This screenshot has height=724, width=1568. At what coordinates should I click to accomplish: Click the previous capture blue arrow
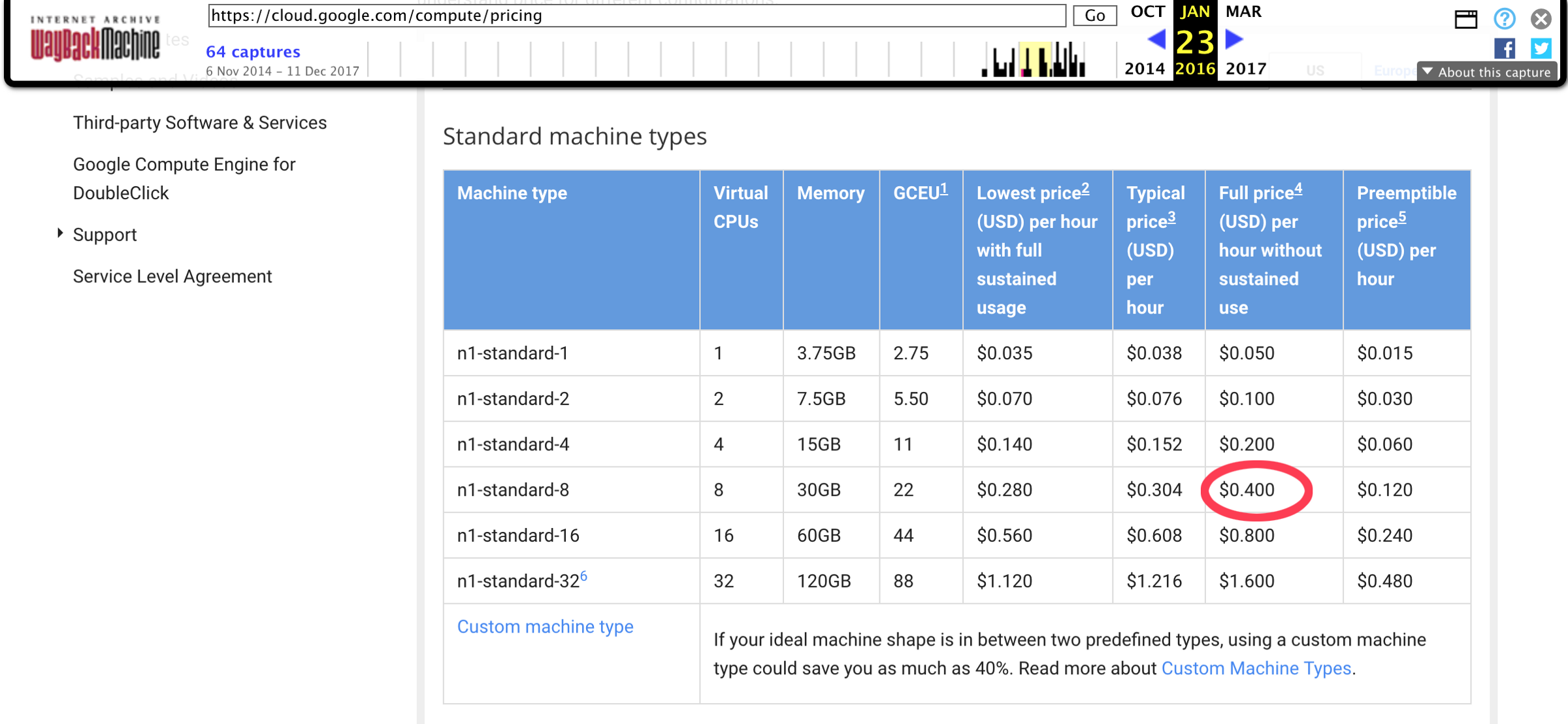click(x=1156, y=40)
